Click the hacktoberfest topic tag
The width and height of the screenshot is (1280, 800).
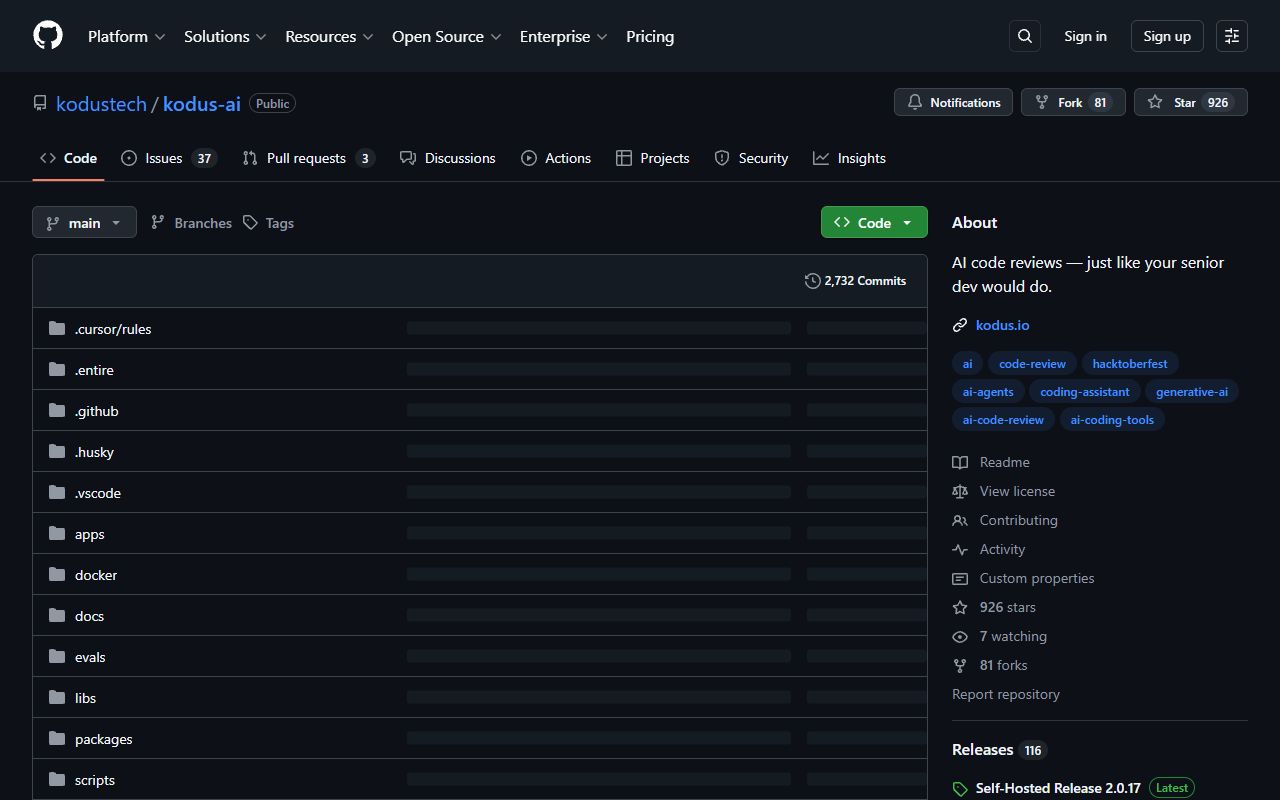[x=1130, y=363]
